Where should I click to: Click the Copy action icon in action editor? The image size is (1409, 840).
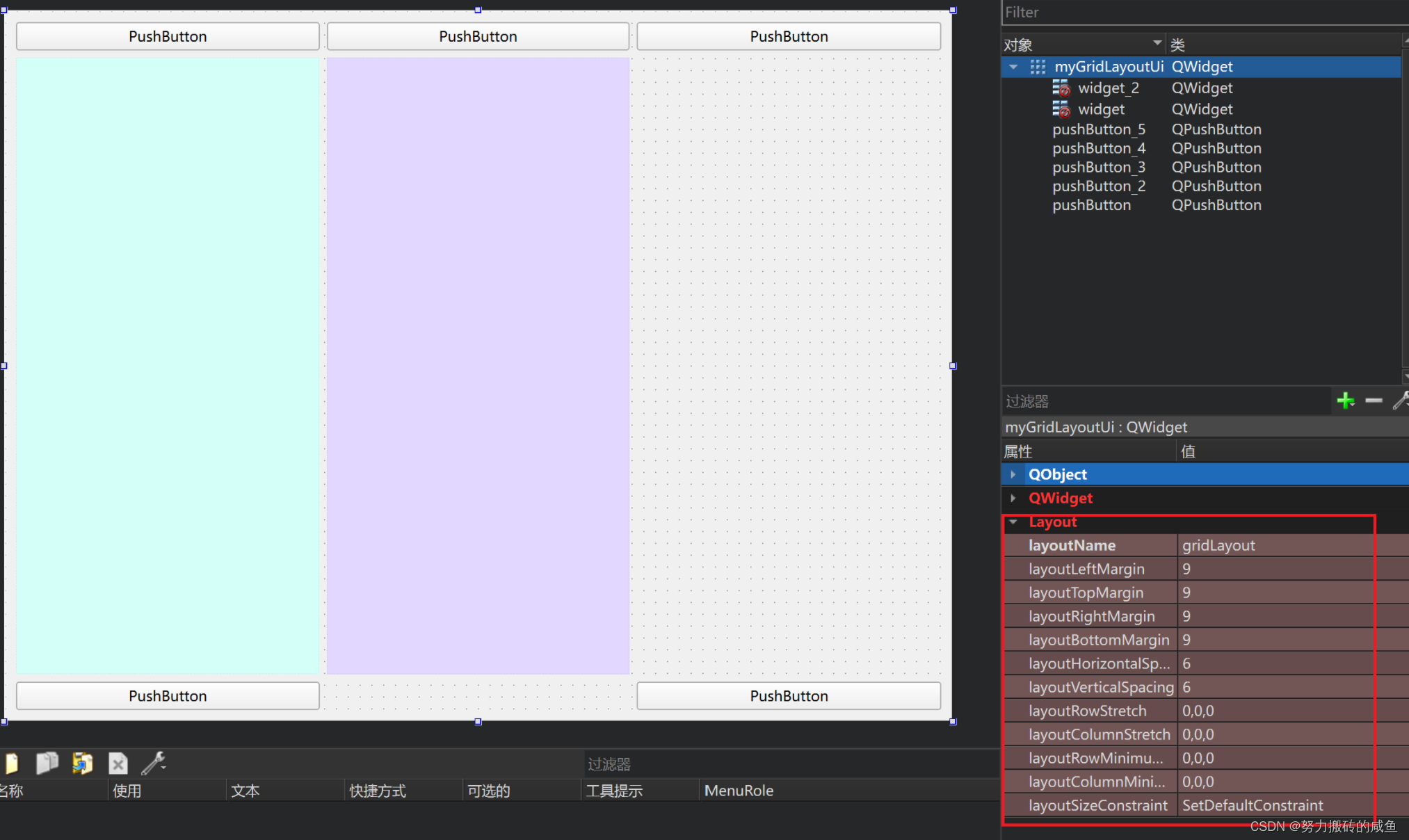pos(47,764)
